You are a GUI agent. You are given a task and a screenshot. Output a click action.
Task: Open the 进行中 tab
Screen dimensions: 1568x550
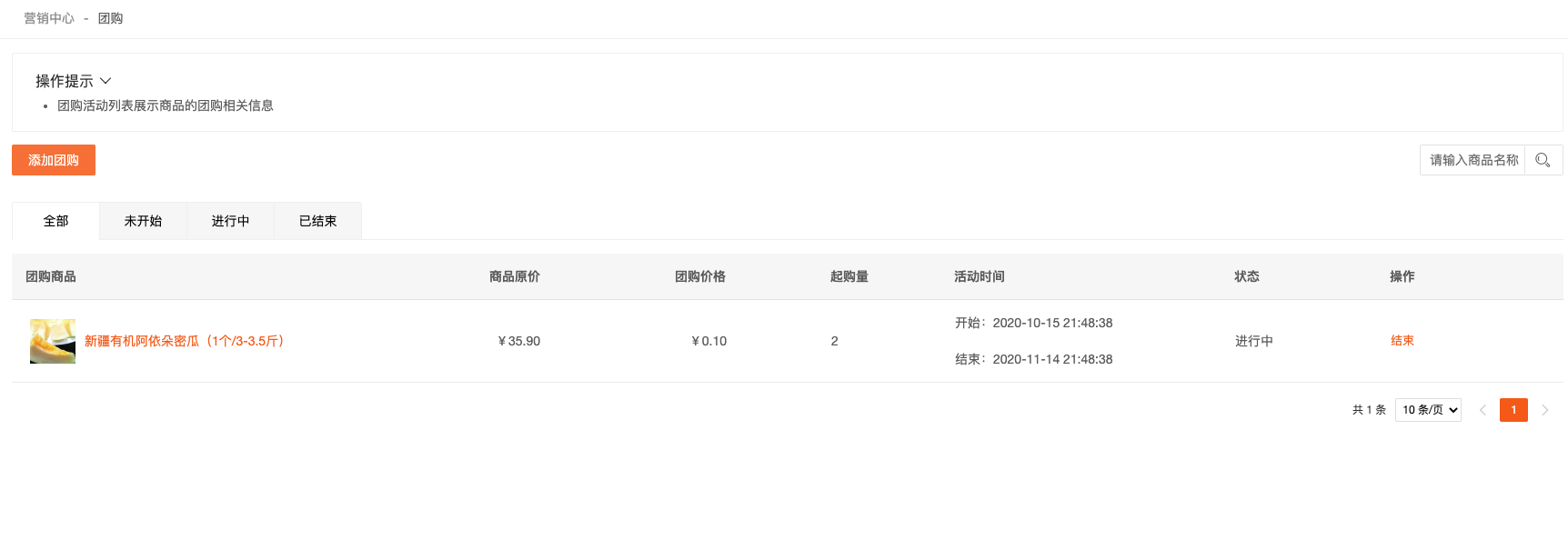coord(230,221)
